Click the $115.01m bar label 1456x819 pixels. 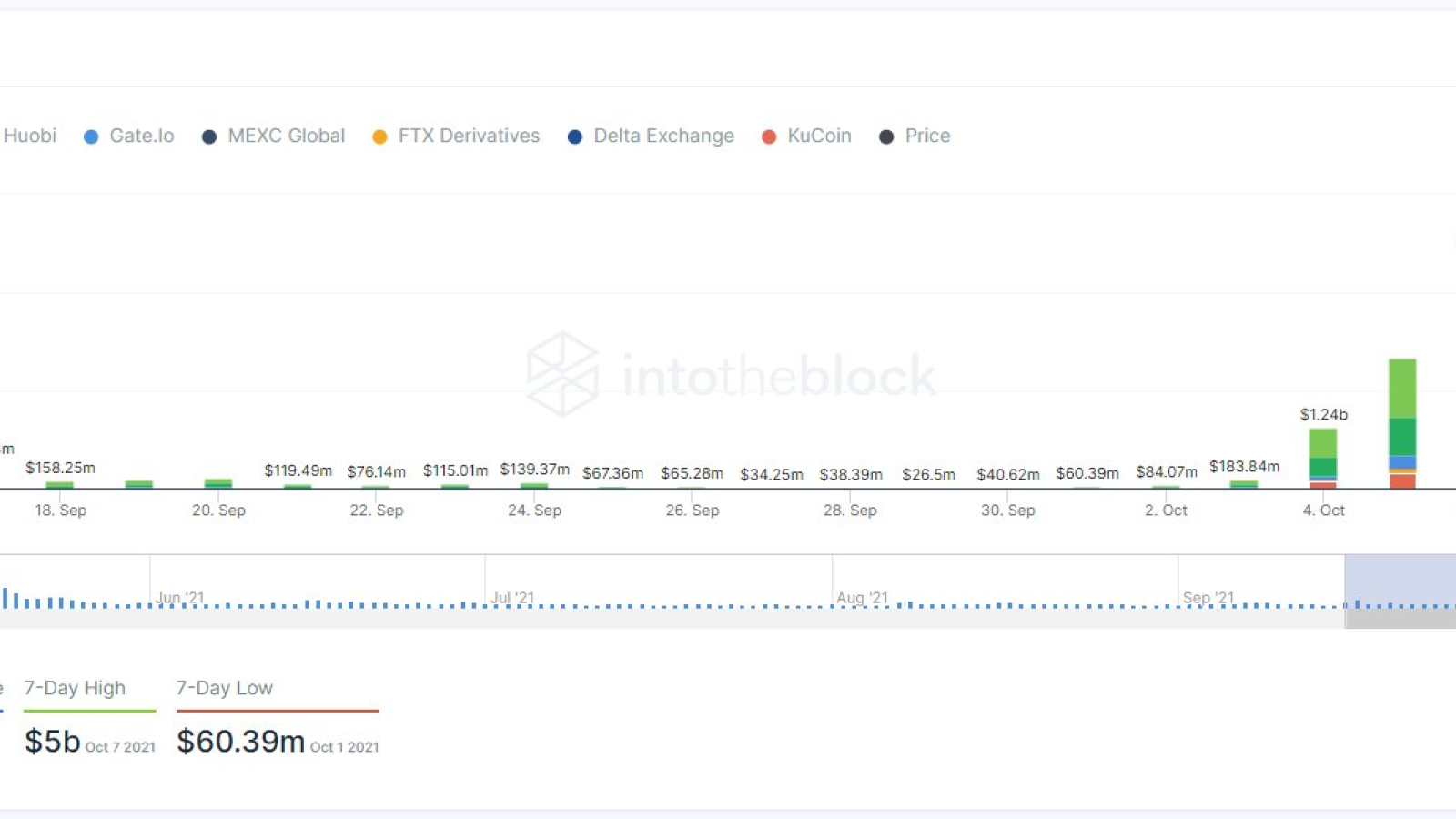tap(455, 470)
